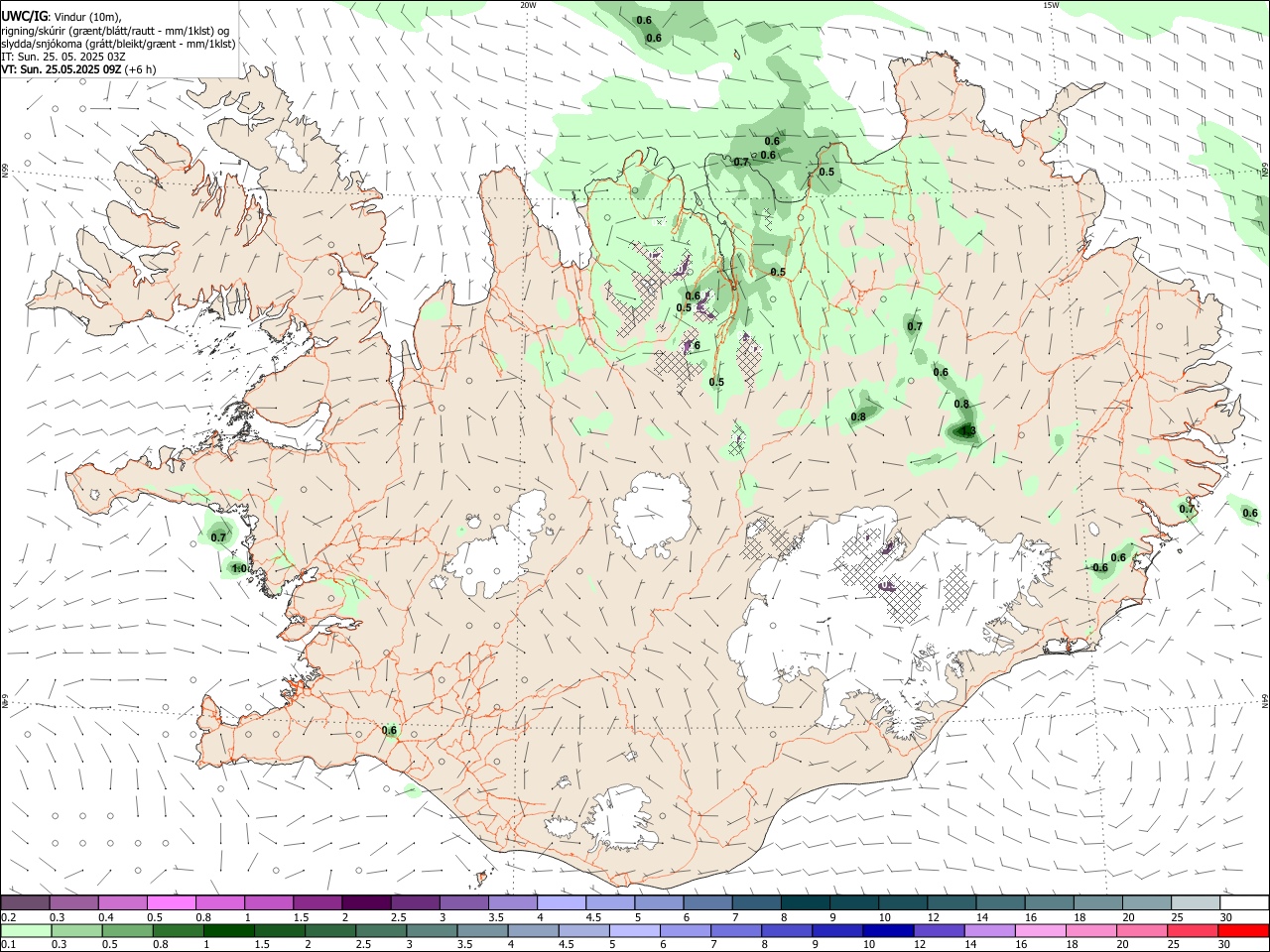Select the light pink swatch labeled 16 in lower legend
The width and height of the screenshot is (1270, 952).
click(x=1040, y=931)
